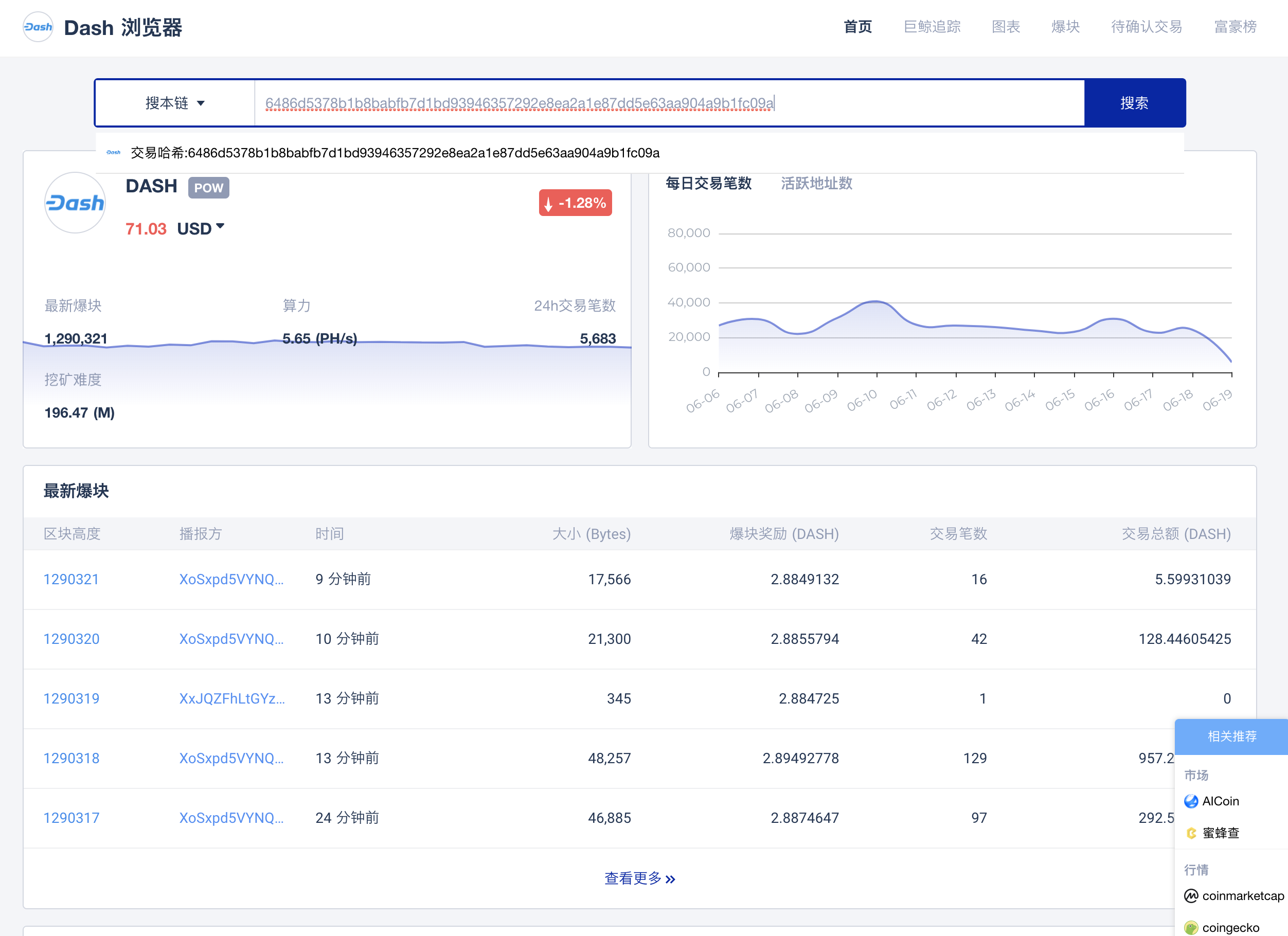
Task: Click the Dash logo in the header
Action: pos(38,27)
